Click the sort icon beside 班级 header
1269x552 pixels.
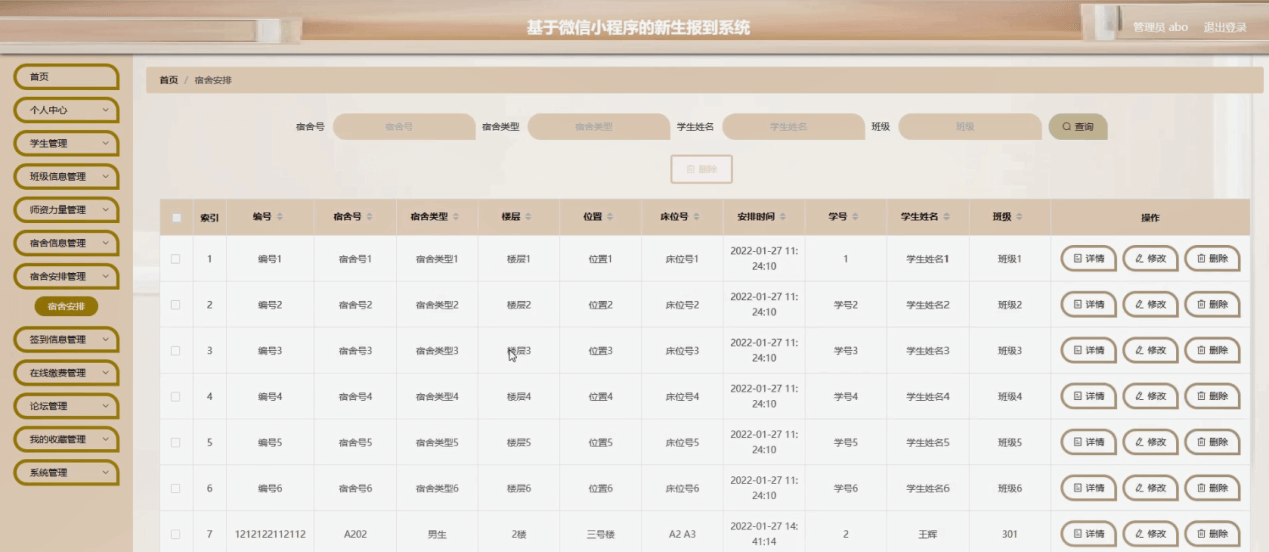coord(1020,217)
